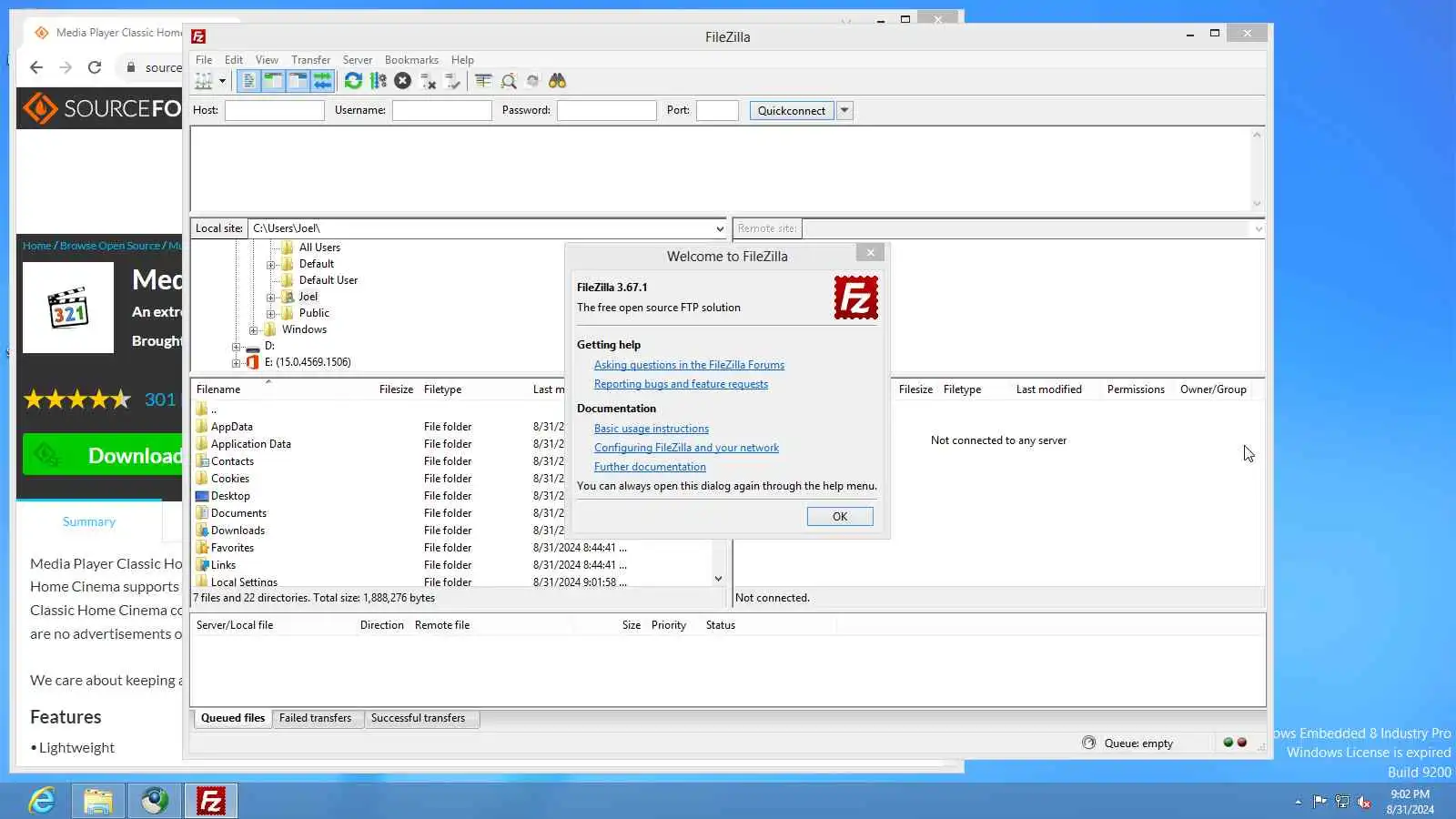Open the Basic usage instructions link
Image resolution: width=1456 pixels, height=819 pixels.
pos(652,429)
